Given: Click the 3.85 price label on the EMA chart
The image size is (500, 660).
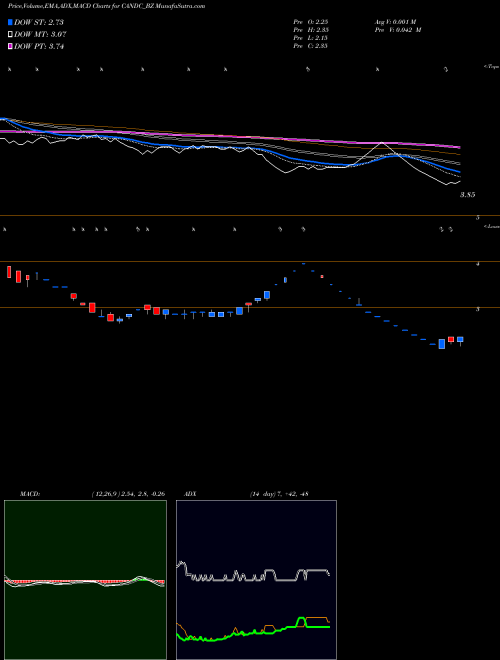Looking at the screenshot, I should 468,195.
